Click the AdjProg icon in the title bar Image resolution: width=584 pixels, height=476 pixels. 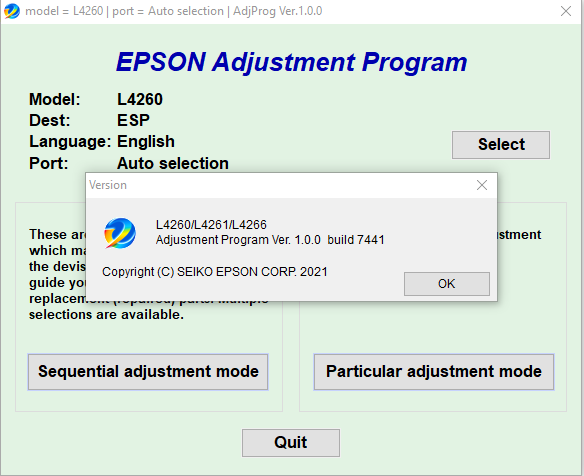tap(12, 11)
